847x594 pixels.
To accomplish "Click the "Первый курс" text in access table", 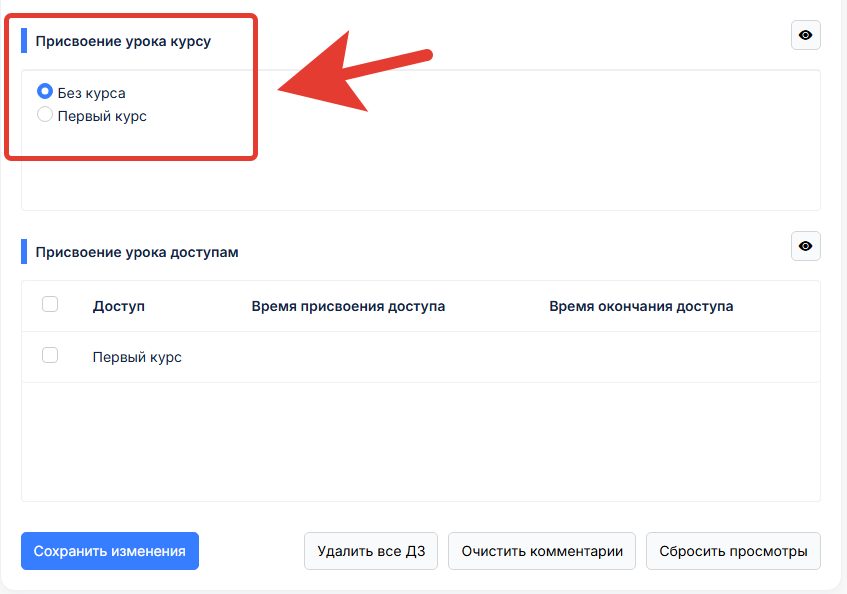I will [137, 357].
